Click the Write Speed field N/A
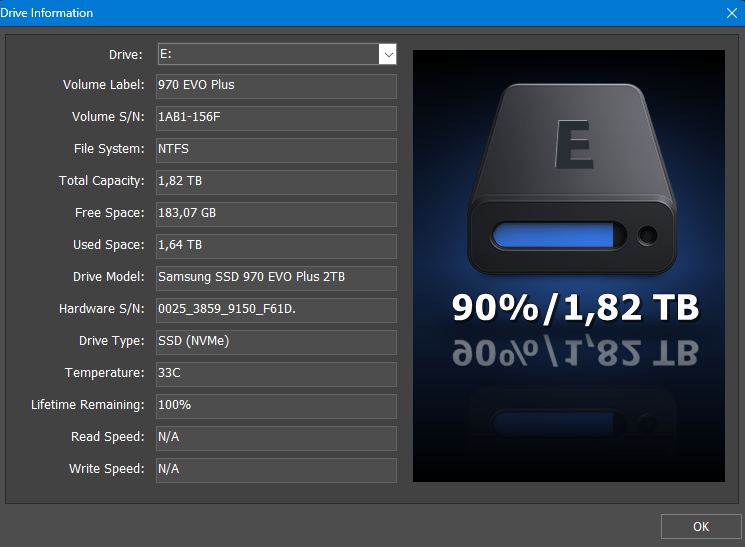 (x=276, y=470)
